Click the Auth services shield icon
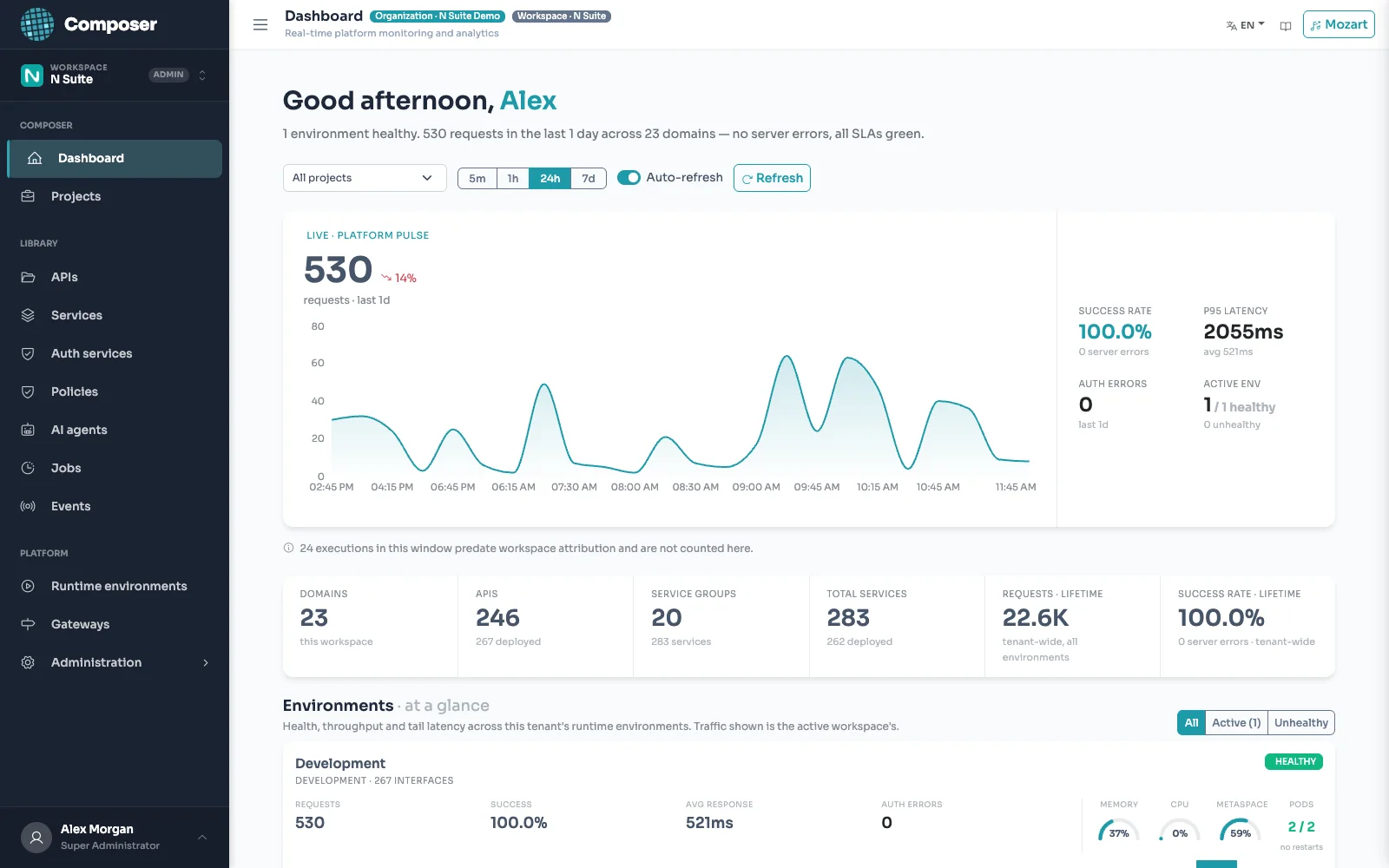 (28, 353)
